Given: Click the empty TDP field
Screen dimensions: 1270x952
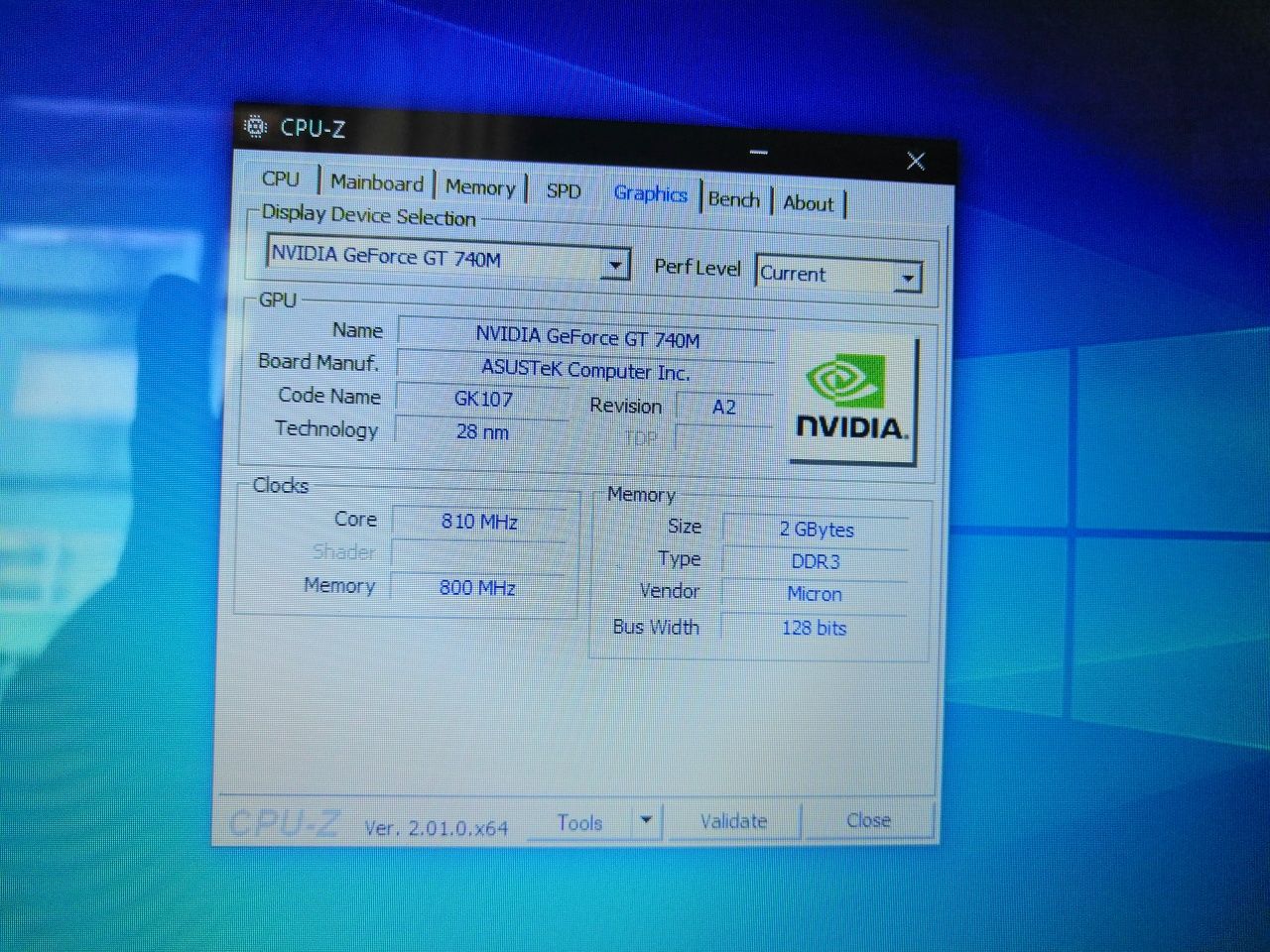Looking at the screenshot, I should coord(723,438).
